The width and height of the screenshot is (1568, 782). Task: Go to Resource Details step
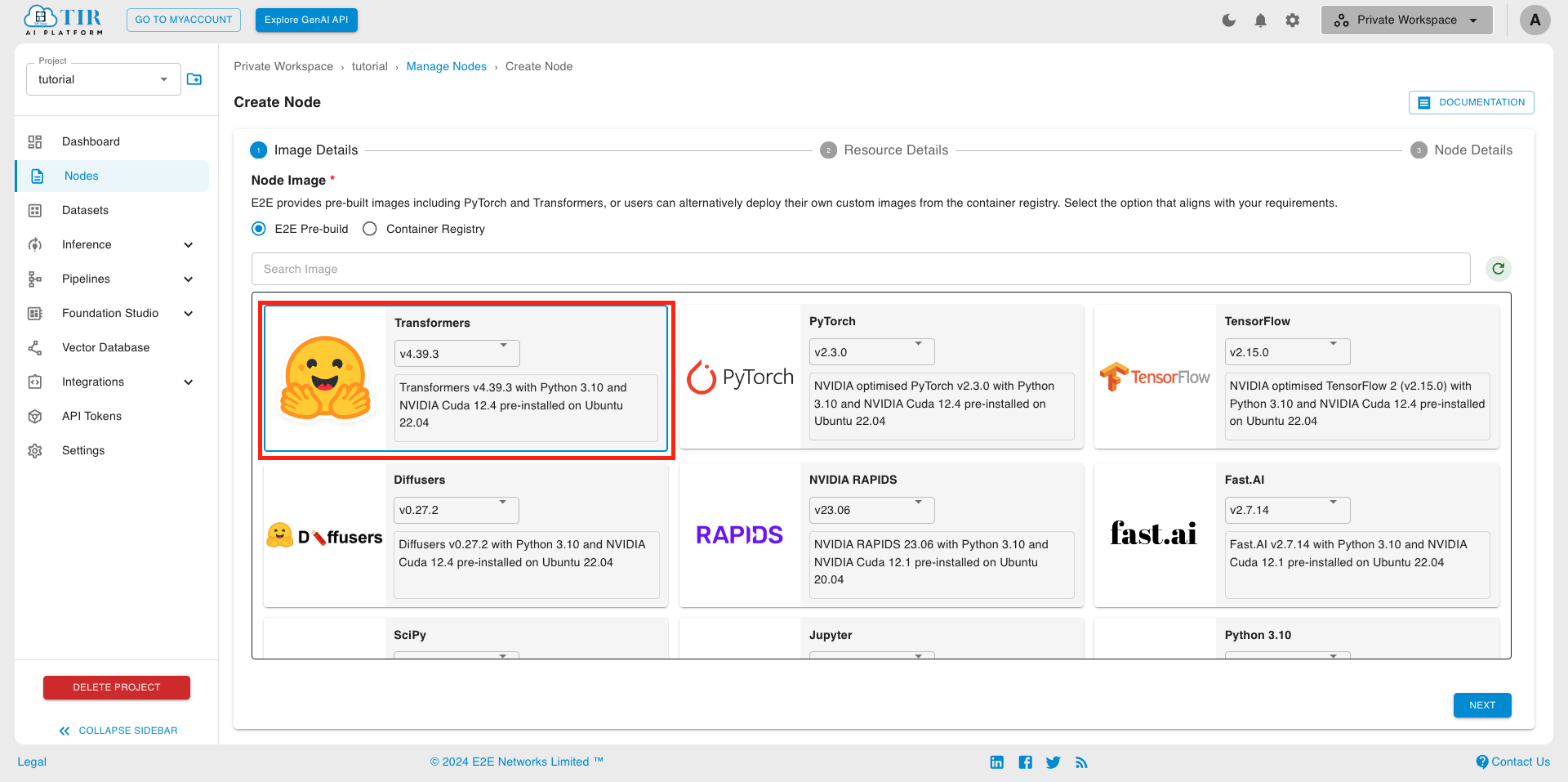click(x=884, y=150)
